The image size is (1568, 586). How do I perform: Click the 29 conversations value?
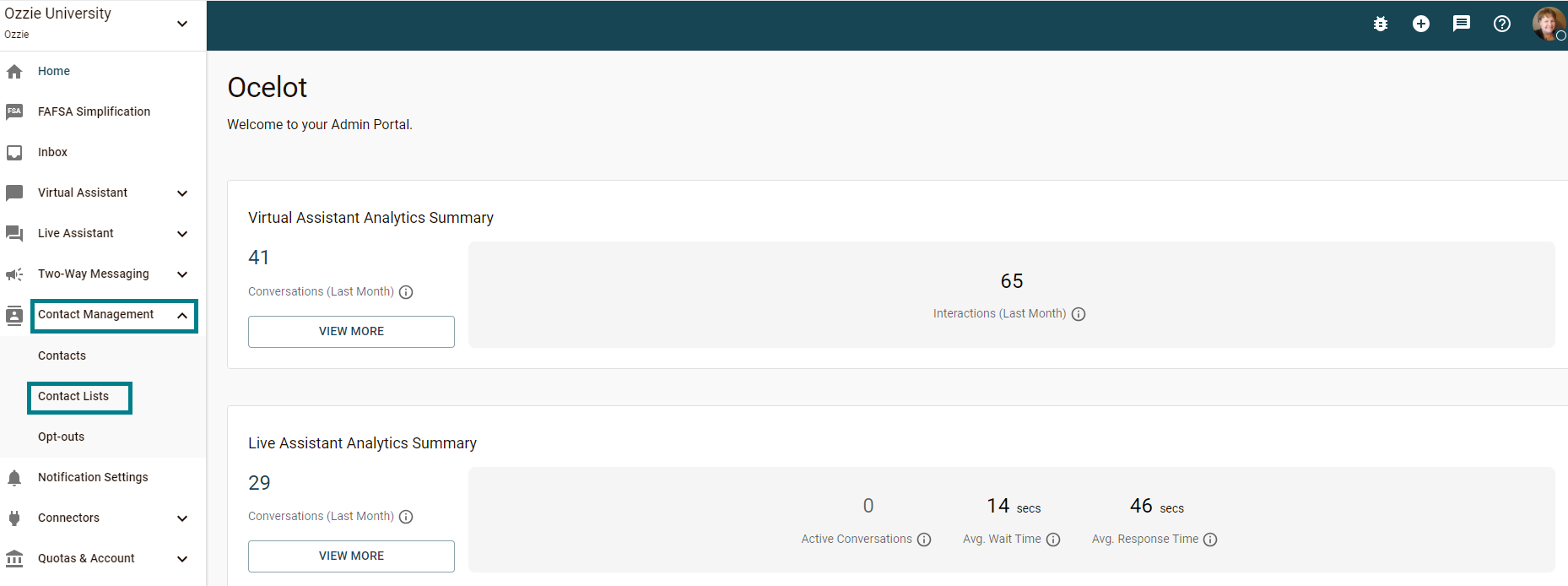(x=259, y=483)
